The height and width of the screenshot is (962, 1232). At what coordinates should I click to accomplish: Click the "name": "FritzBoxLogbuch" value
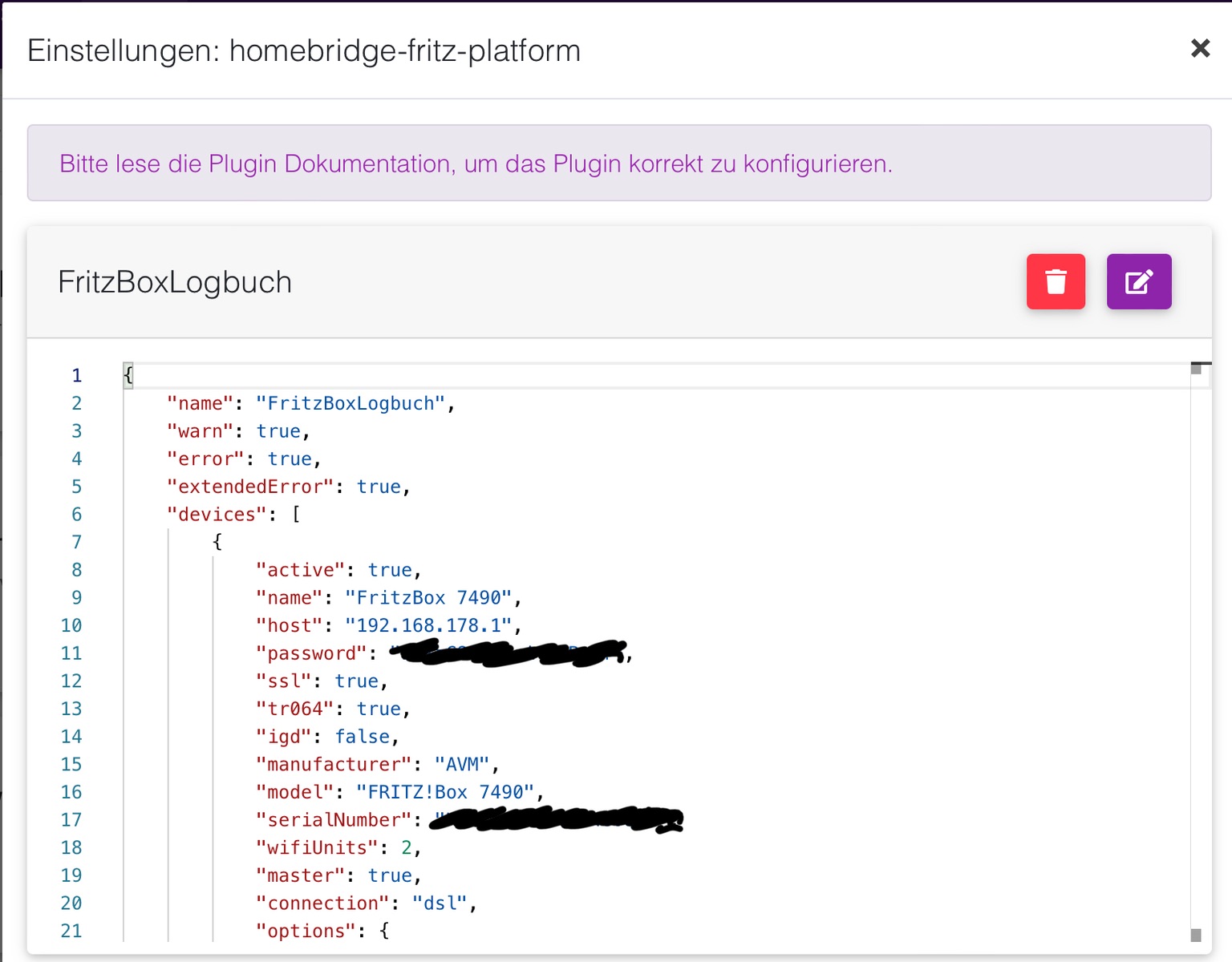tap(351, 403)
